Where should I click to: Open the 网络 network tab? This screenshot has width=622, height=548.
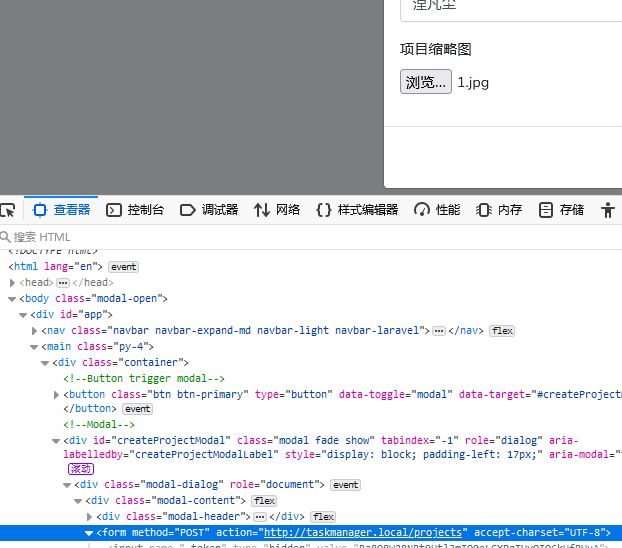pos(277,210)
